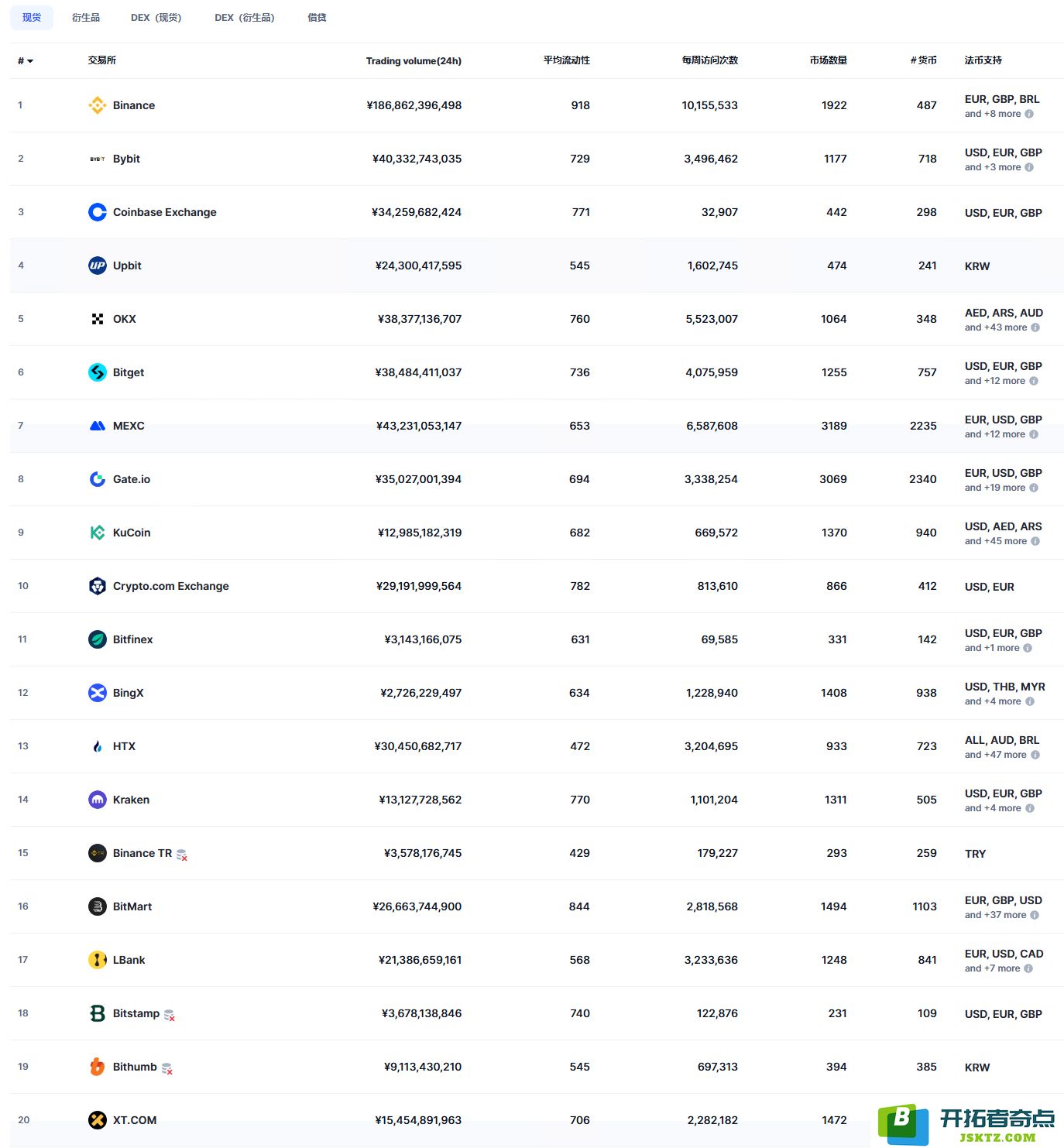Sort by Trading volume(24h) column header
Image resolution: width=1064 pixels, height=1148 pixels.
[414, 60]
